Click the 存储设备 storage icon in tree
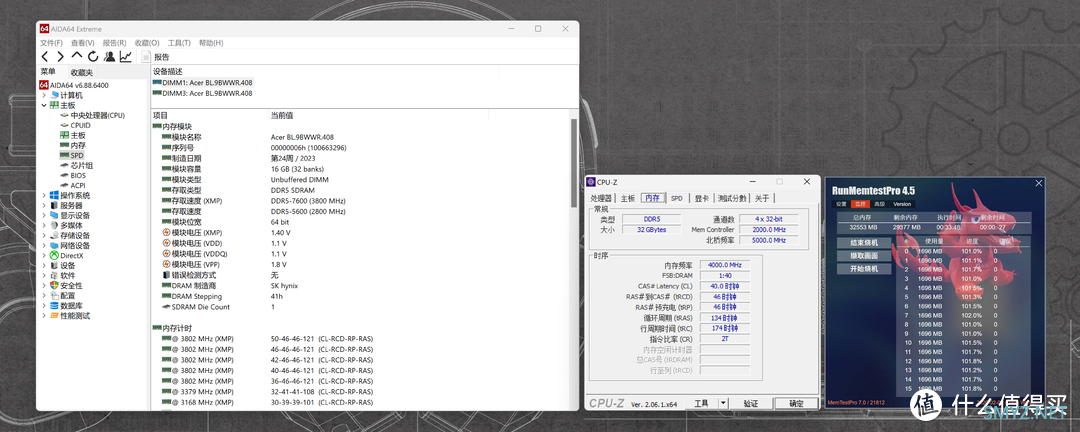 (x=54, y=236)
